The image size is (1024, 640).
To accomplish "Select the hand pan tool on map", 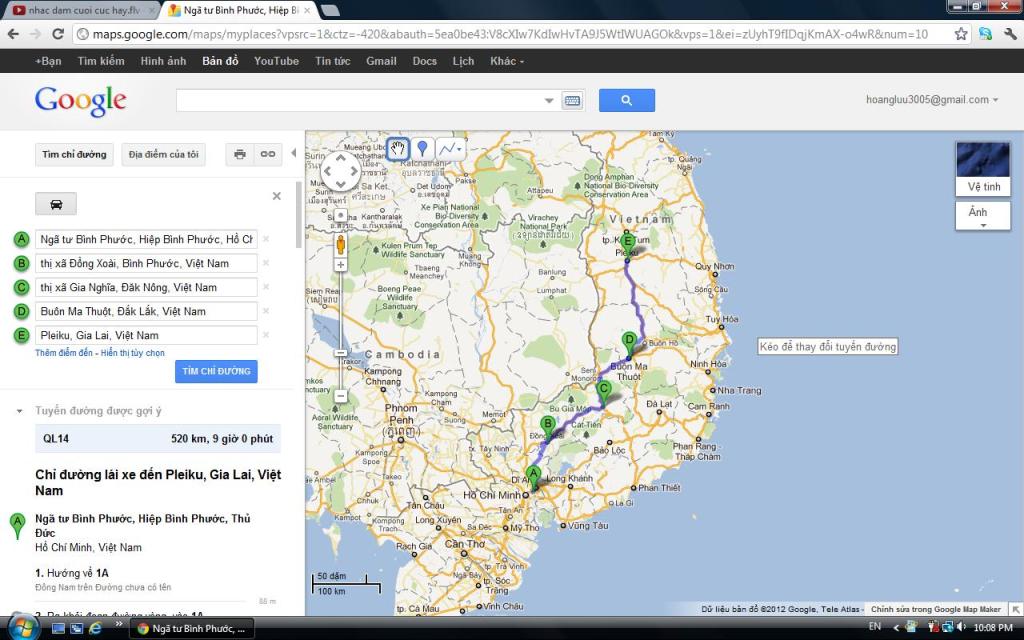I will 398,149.
